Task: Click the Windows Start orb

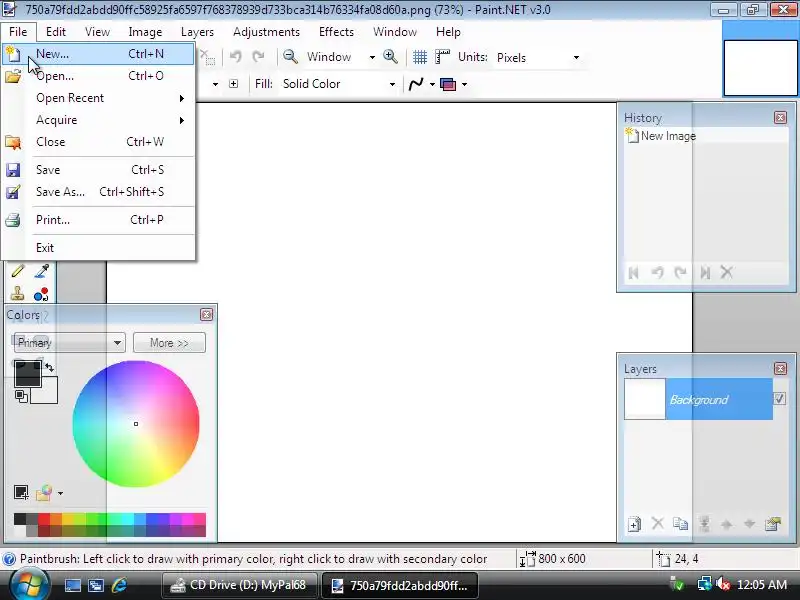Action: (x=30, y=585)
